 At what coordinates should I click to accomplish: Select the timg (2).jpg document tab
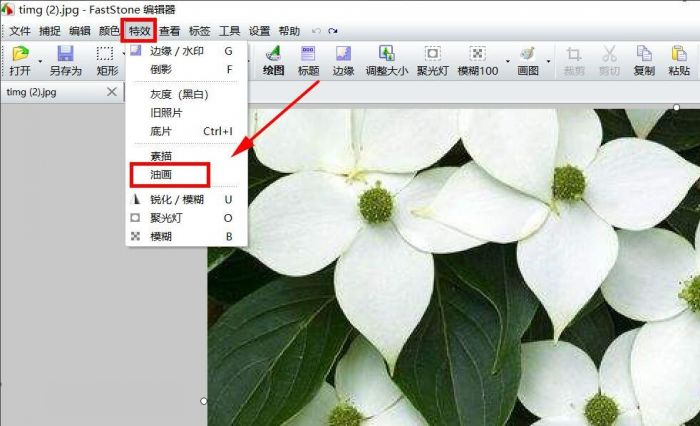pyautogui.click(x=62, y=92)
